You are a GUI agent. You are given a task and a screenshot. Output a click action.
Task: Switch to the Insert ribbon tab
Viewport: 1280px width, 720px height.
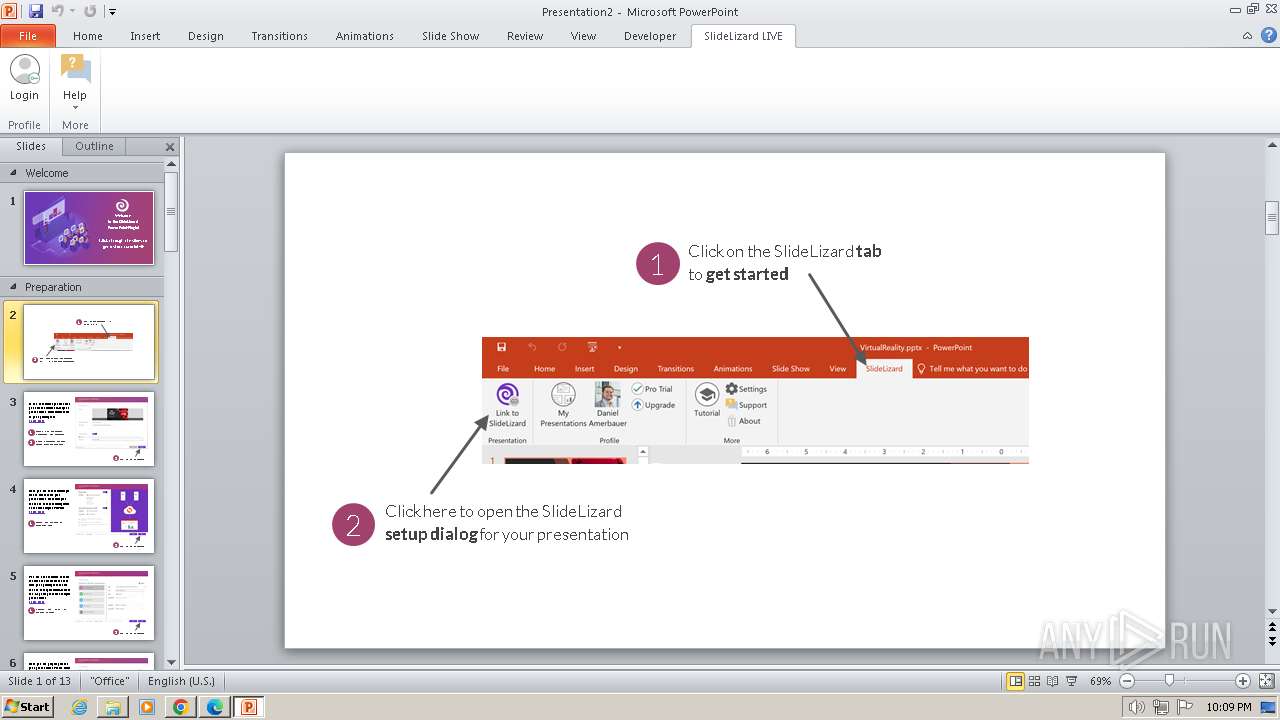coord(145,36)
